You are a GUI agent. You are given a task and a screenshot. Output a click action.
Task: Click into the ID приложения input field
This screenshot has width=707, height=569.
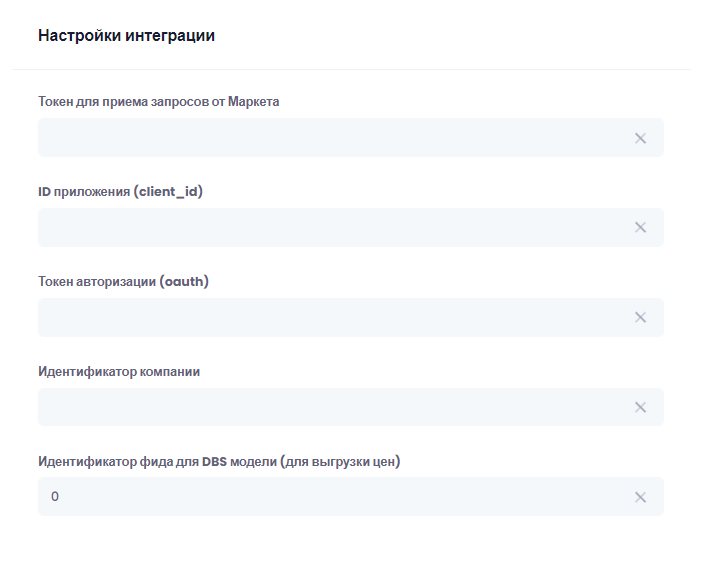330,228
